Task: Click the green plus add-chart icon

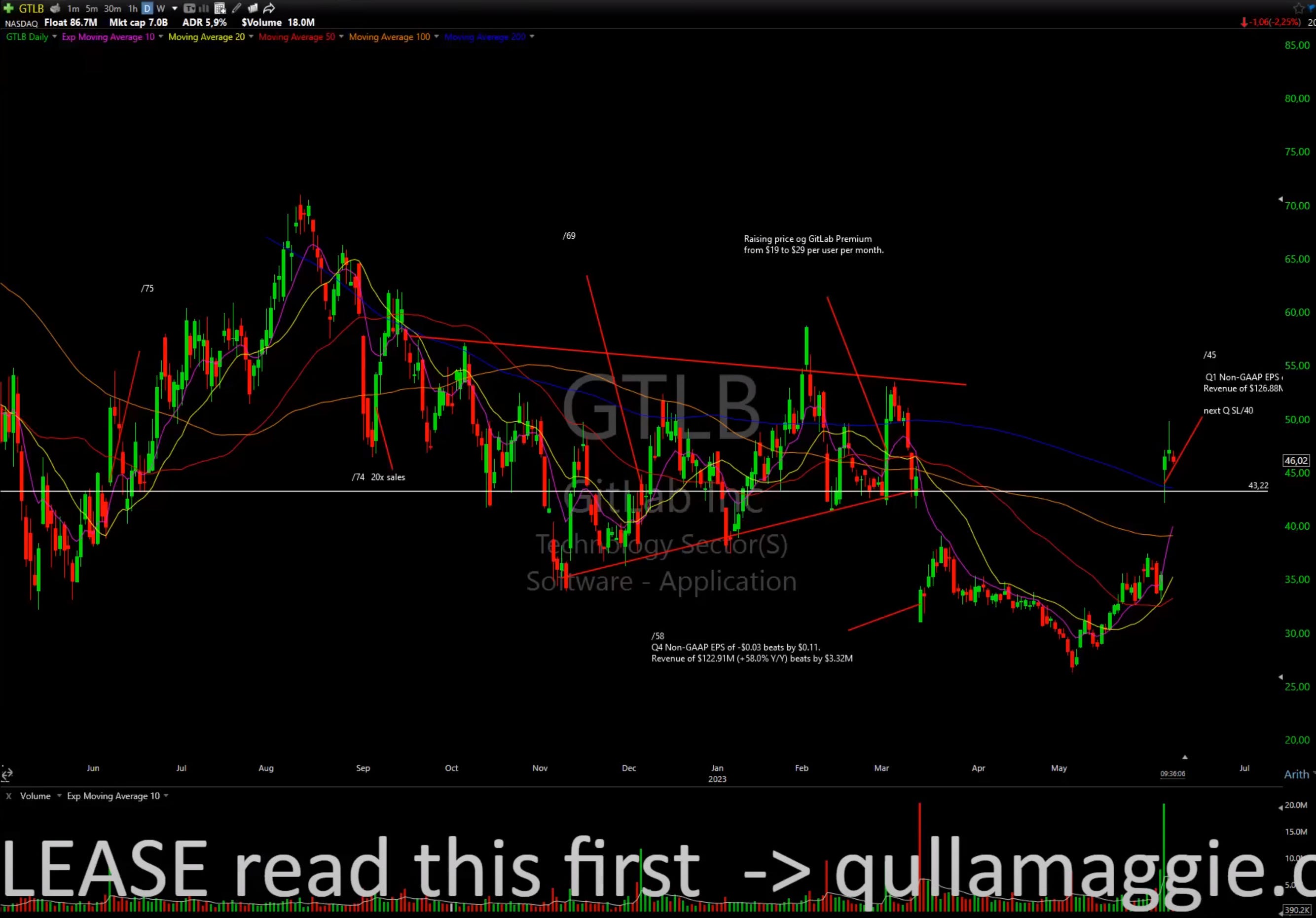Action: coord(8,8)
